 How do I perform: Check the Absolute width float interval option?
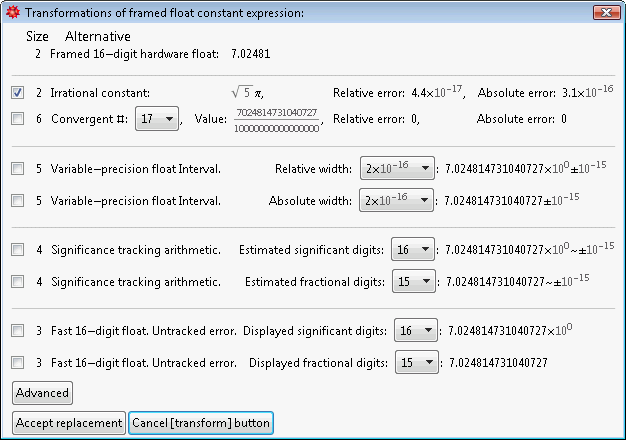18,200
